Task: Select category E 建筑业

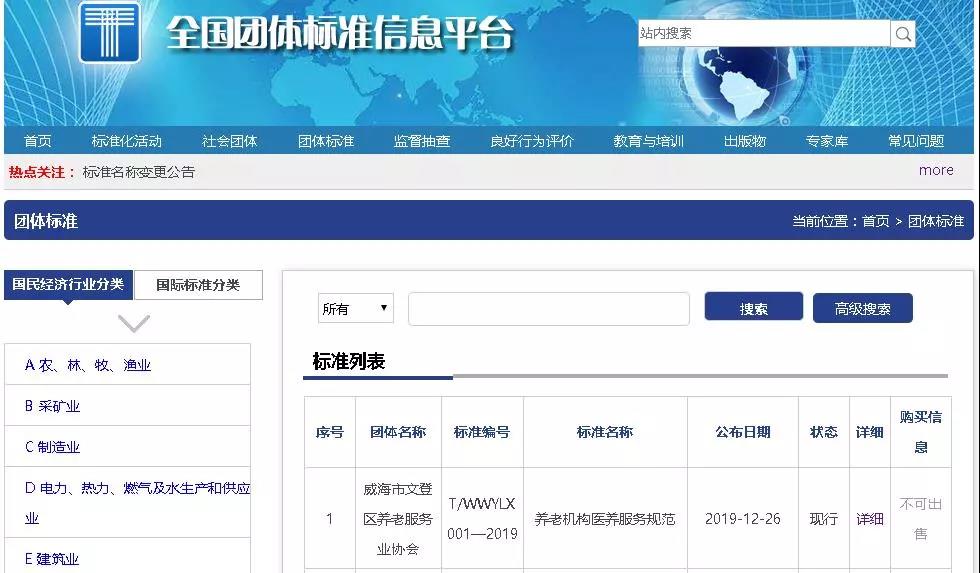Action: (51, 559)
